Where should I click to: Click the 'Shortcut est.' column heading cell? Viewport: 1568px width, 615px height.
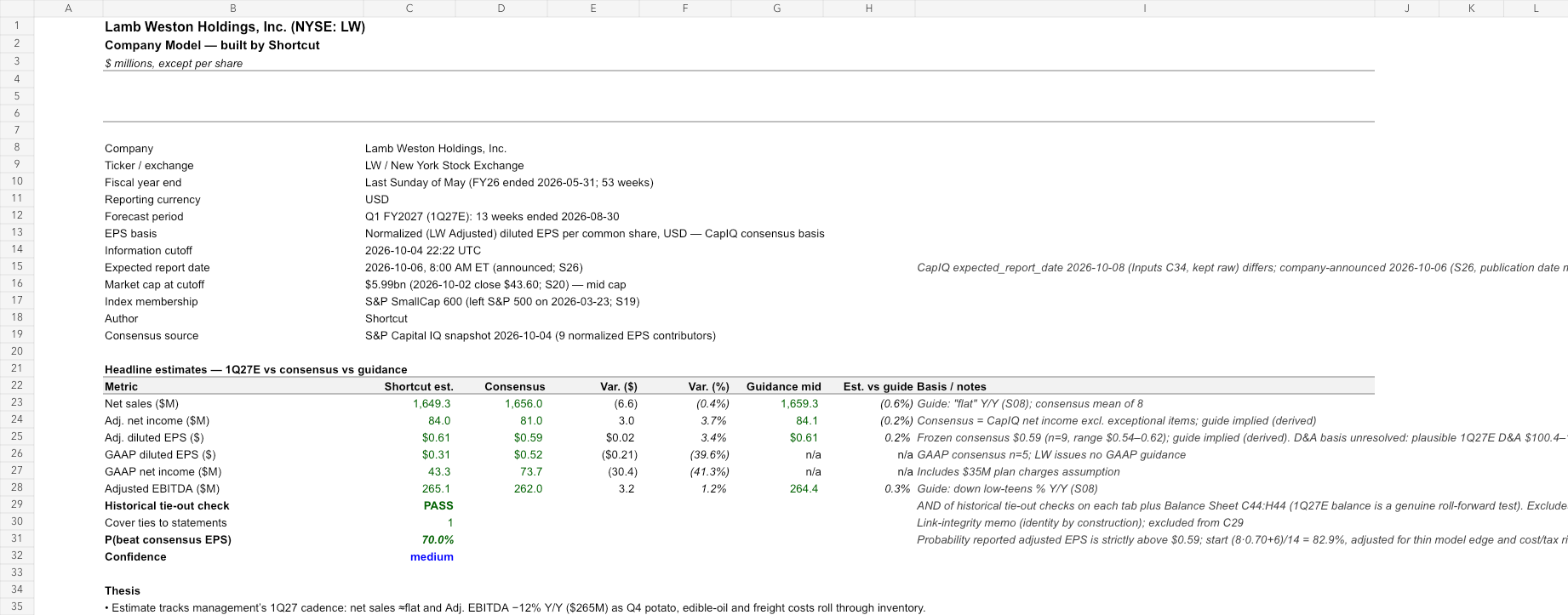pos(419,387)
